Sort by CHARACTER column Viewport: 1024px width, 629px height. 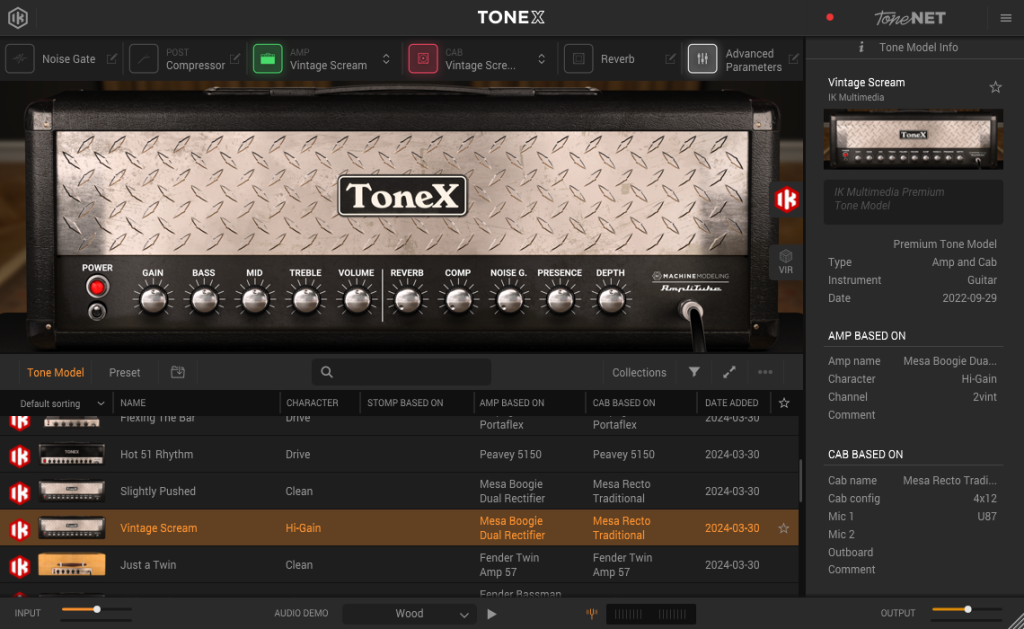312,403
